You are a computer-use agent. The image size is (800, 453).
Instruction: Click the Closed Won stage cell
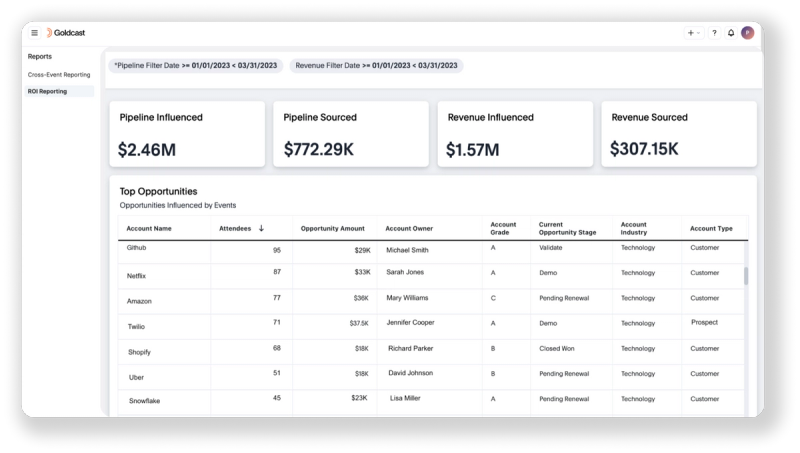pyautogui.click(x=557, y=348)
